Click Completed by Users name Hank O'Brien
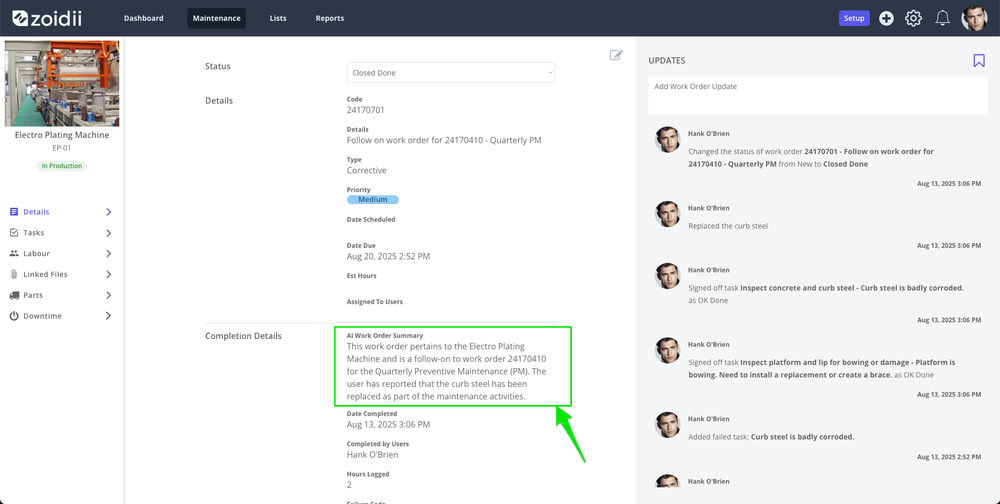The height and width of the screenshot is (504, 1000). pos(373,455)
